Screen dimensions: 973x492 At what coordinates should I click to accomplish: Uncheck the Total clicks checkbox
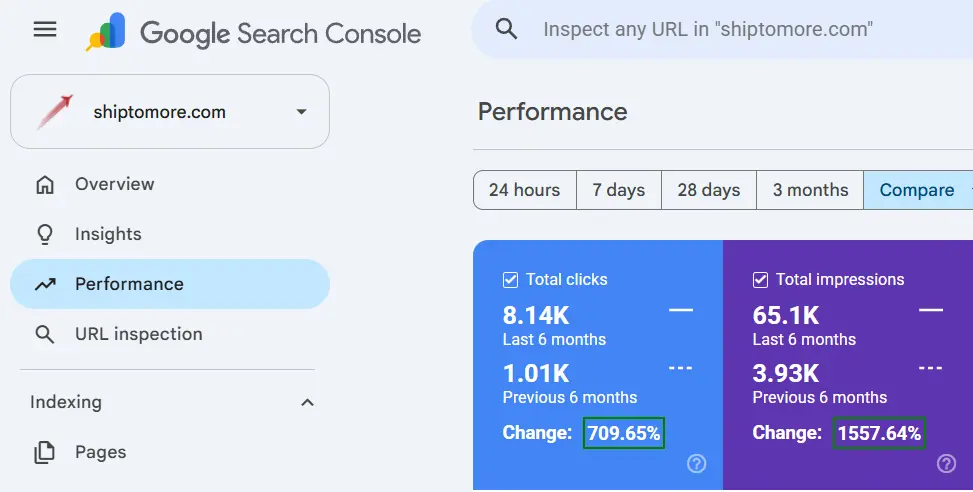510,280
